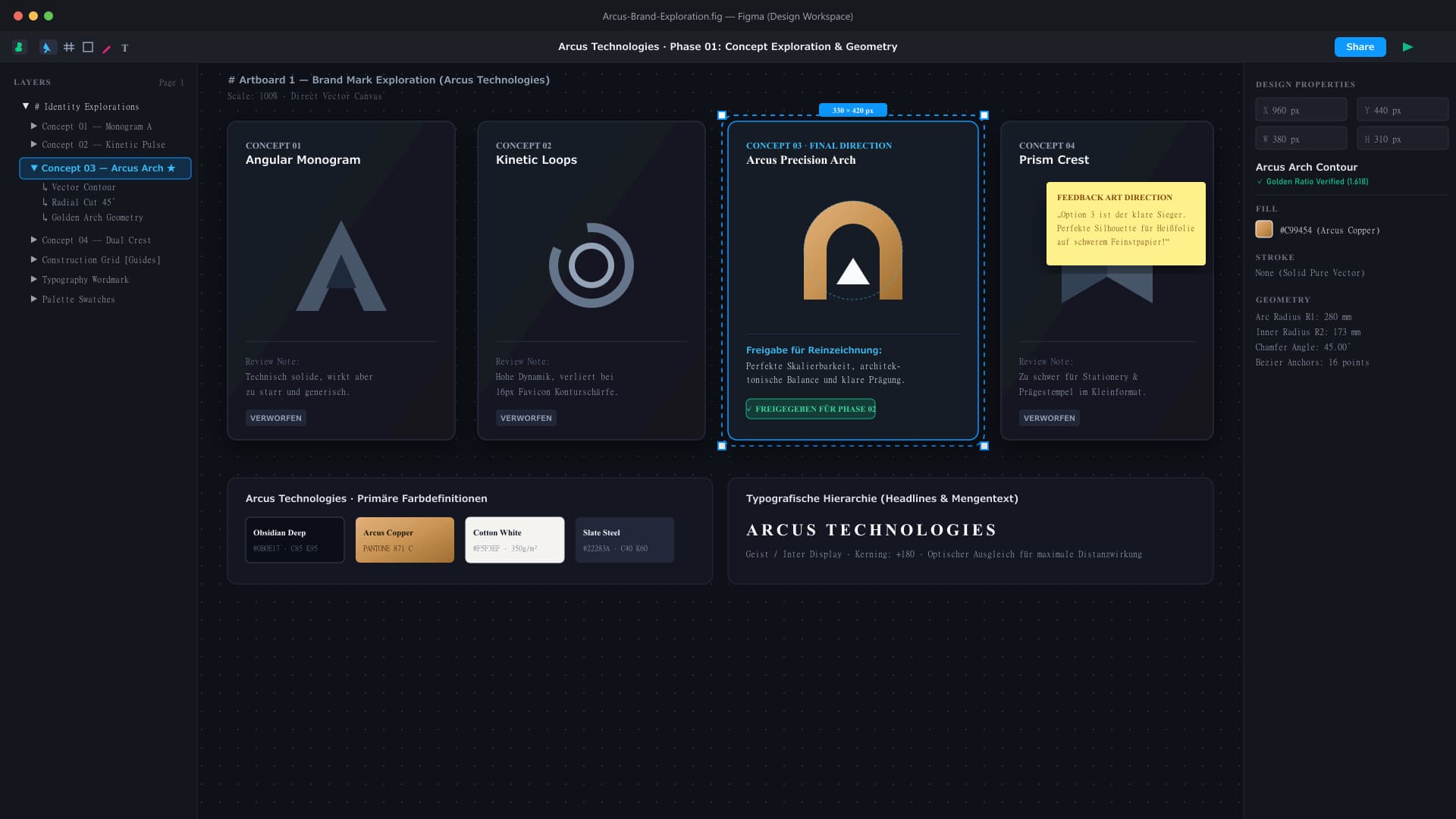Click VERWORFEN badge on Angular Monogram card
The image size is (1456, 819).
(x=276, y=418)
